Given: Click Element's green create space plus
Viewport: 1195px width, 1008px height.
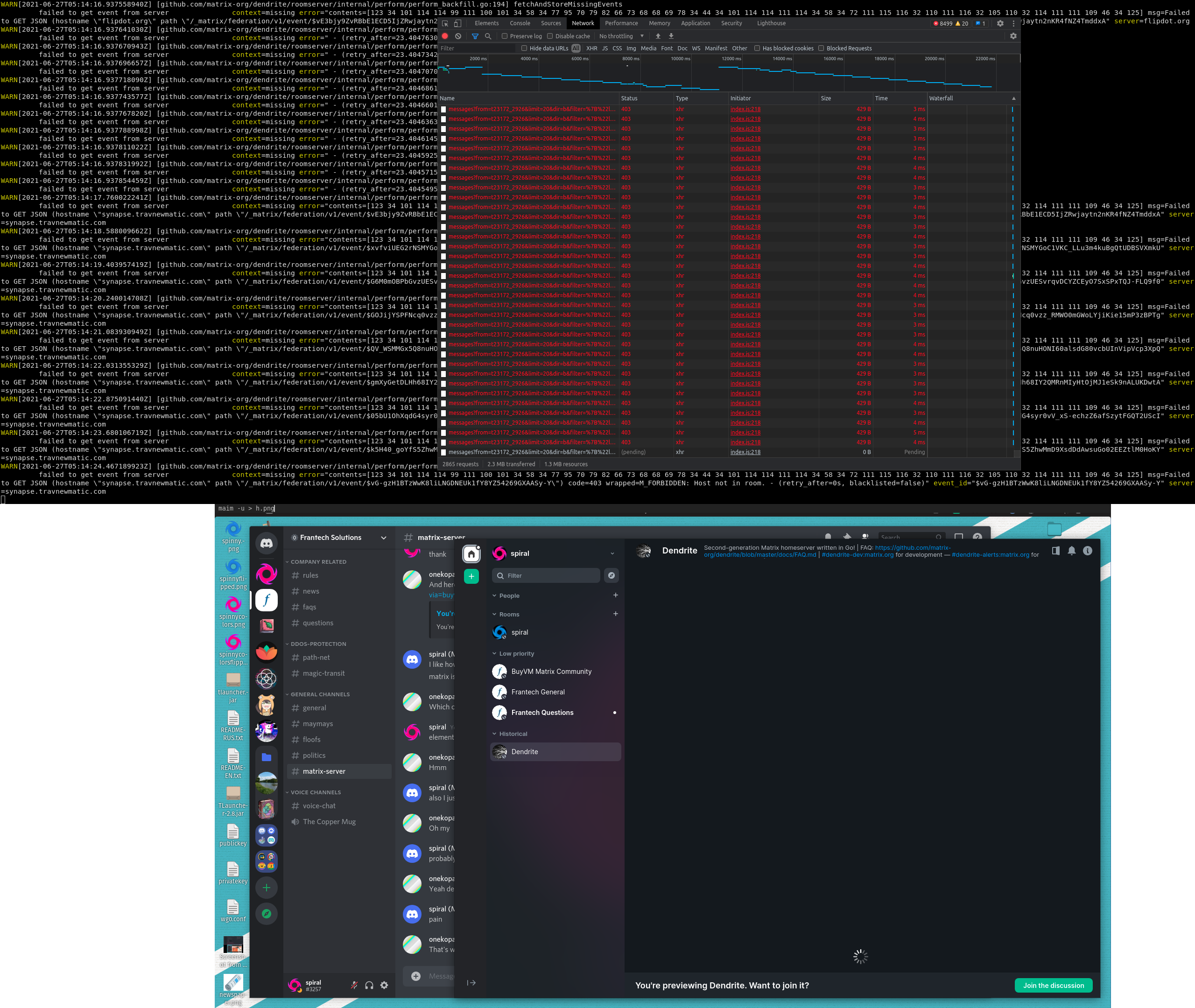Looking at the screenshot, I should [x=471, y=577].
